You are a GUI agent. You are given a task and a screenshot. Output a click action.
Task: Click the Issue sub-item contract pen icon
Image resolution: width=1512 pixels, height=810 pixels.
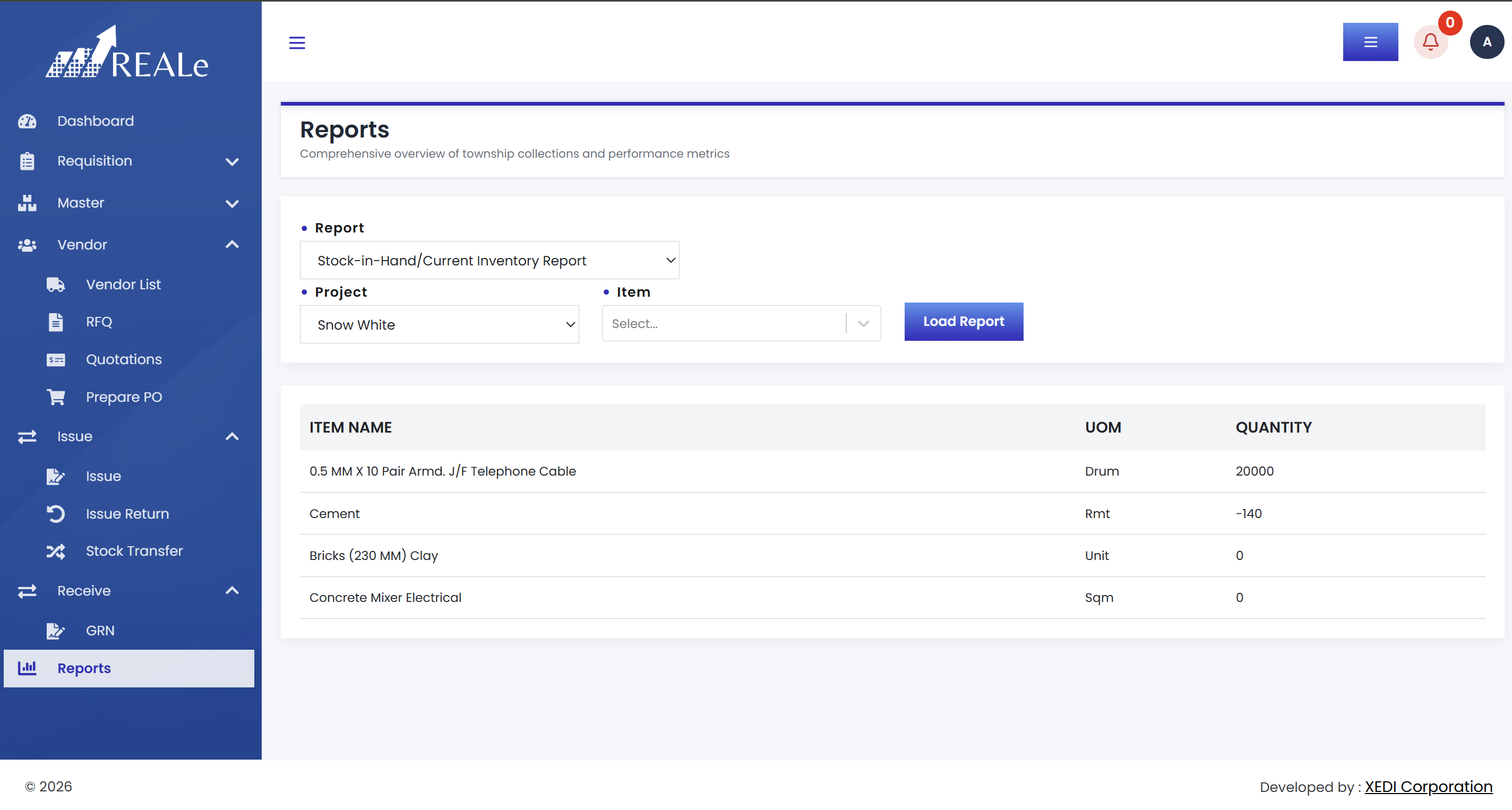point(56,476)
